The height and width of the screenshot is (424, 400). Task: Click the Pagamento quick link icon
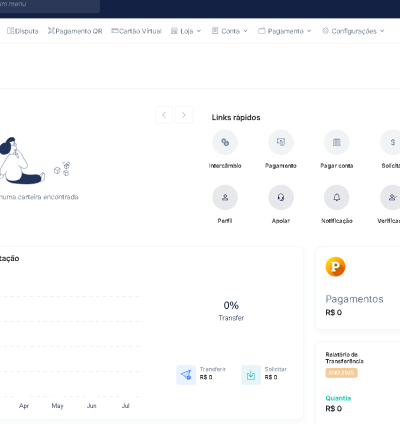tap(281, 142)
